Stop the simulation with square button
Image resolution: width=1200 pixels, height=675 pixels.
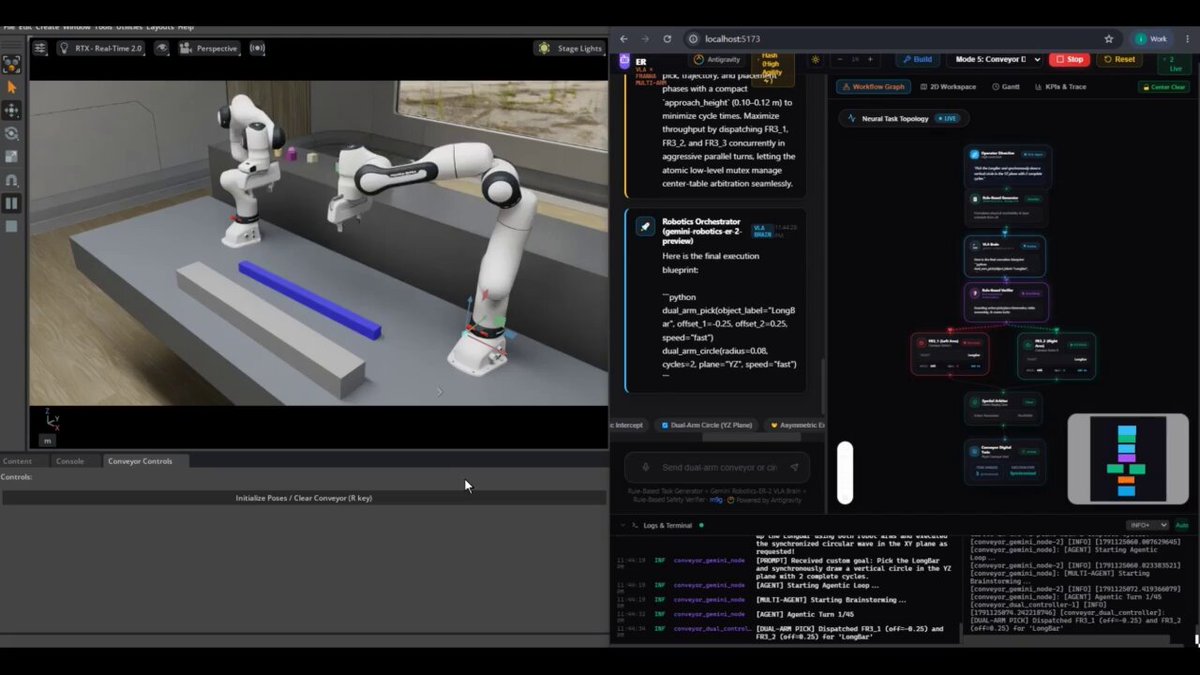[11, 226]
